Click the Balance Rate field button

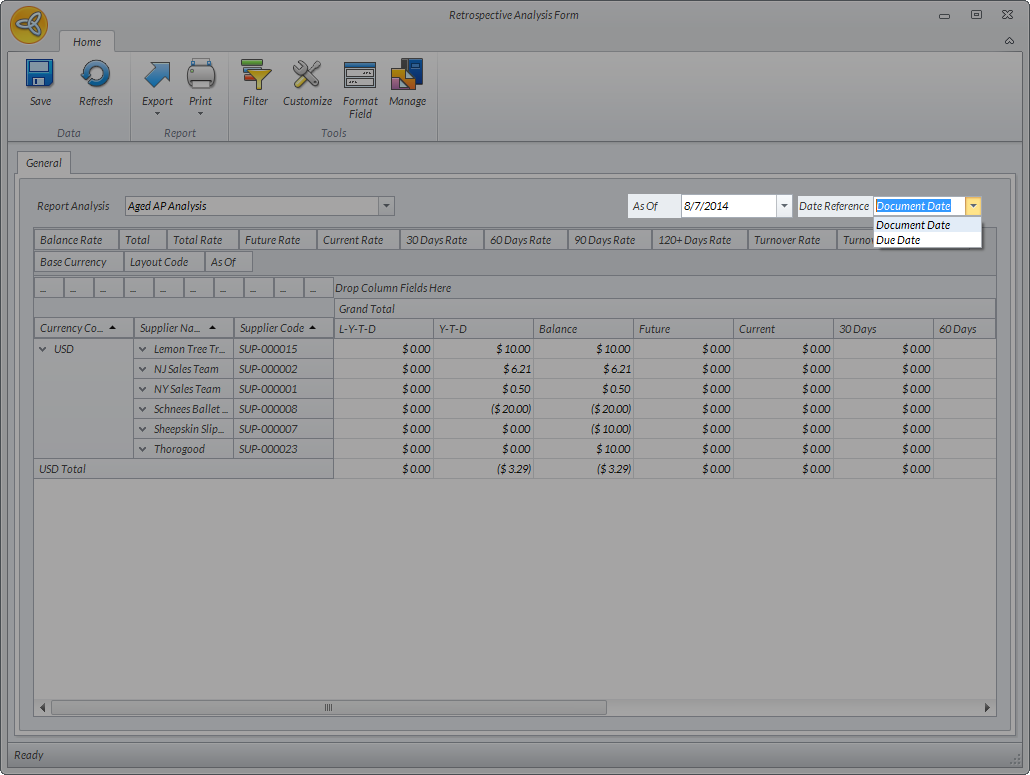click(71, 240)
